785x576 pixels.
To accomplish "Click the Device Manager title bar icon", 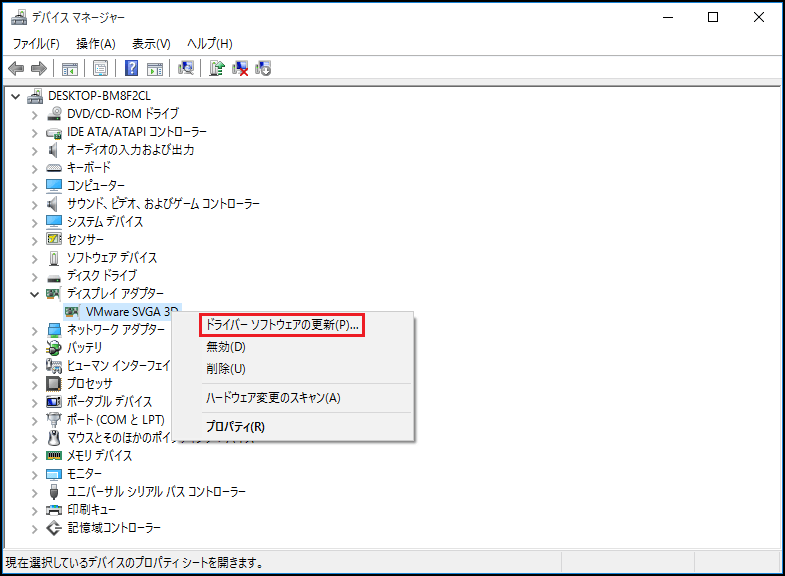I will (x=19, y=18).
